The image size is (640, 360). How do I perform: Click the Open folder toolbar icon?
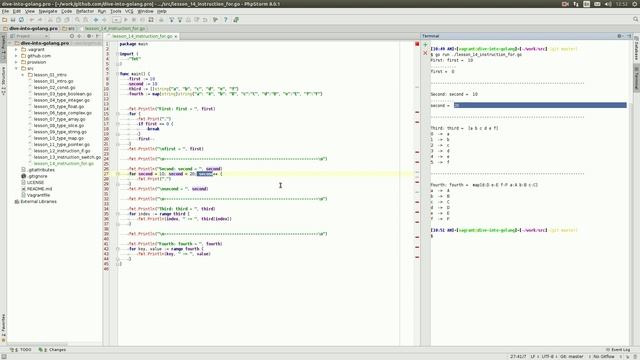click(x=4, y=20)
